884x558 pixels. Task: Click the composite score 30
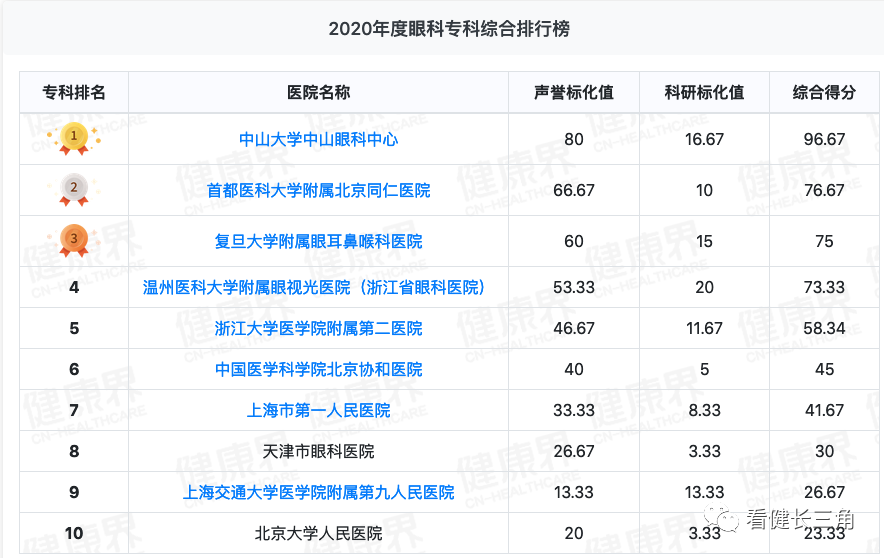pyautogui.click(x=824, y=451)
